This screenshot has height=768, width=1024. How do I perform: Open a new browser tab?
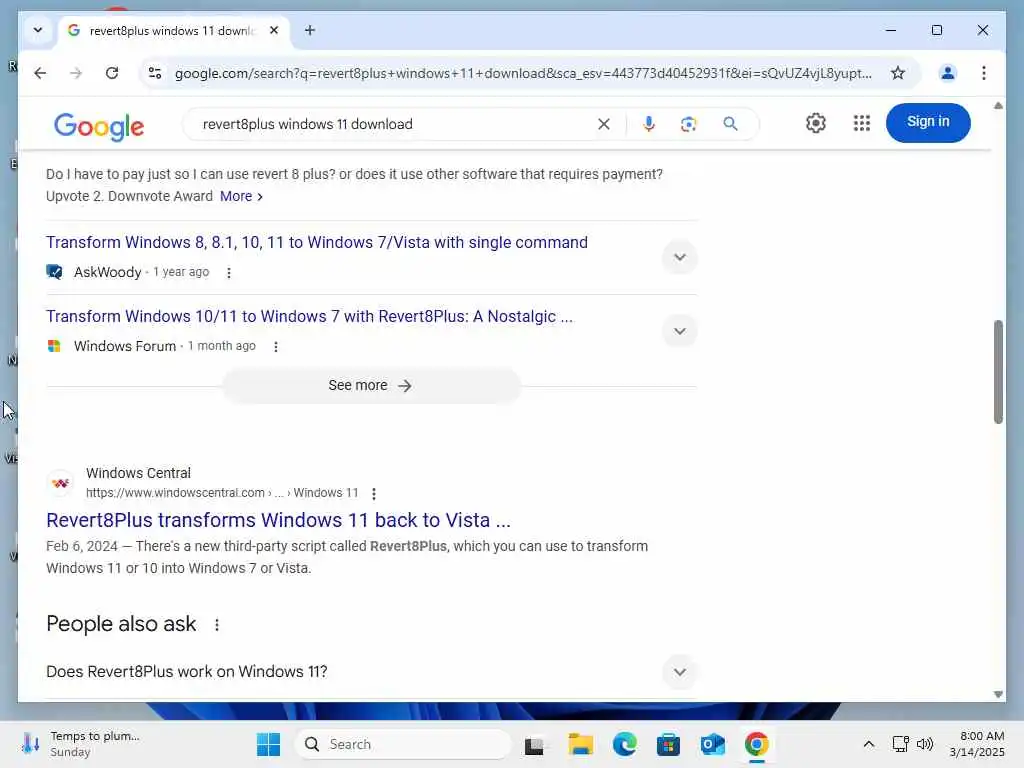pyautogui.click(x=310, y=30)
